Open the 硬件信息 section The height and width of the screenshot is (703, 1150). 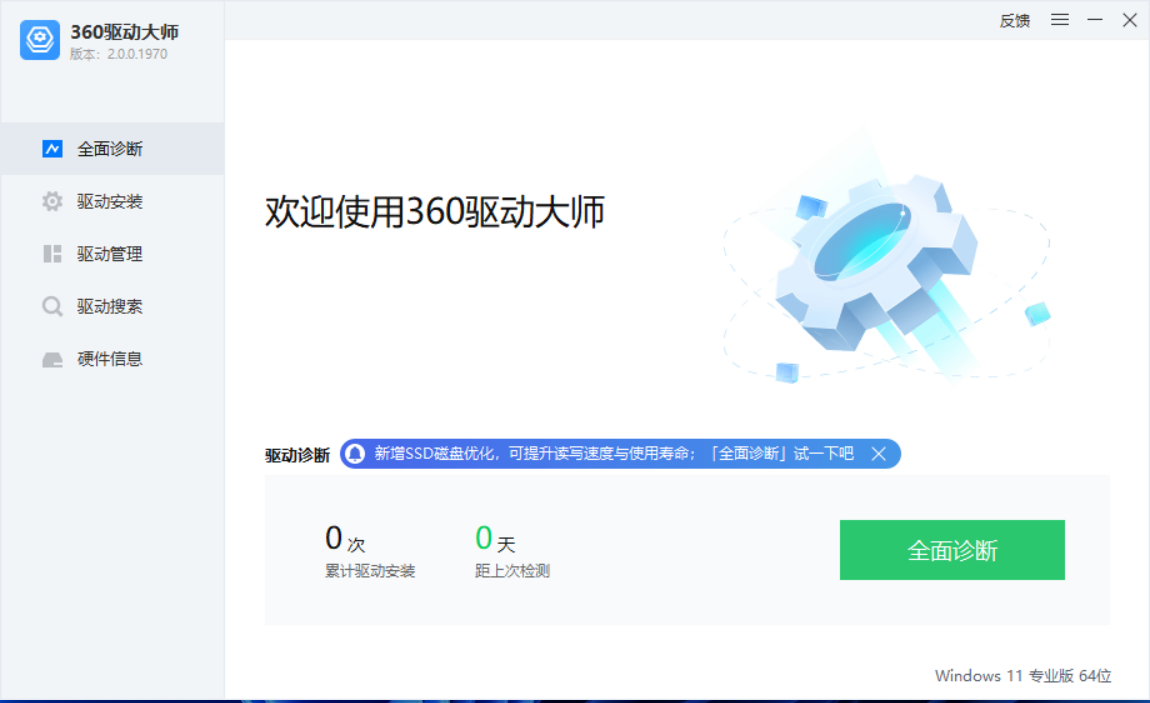[112, 358]
